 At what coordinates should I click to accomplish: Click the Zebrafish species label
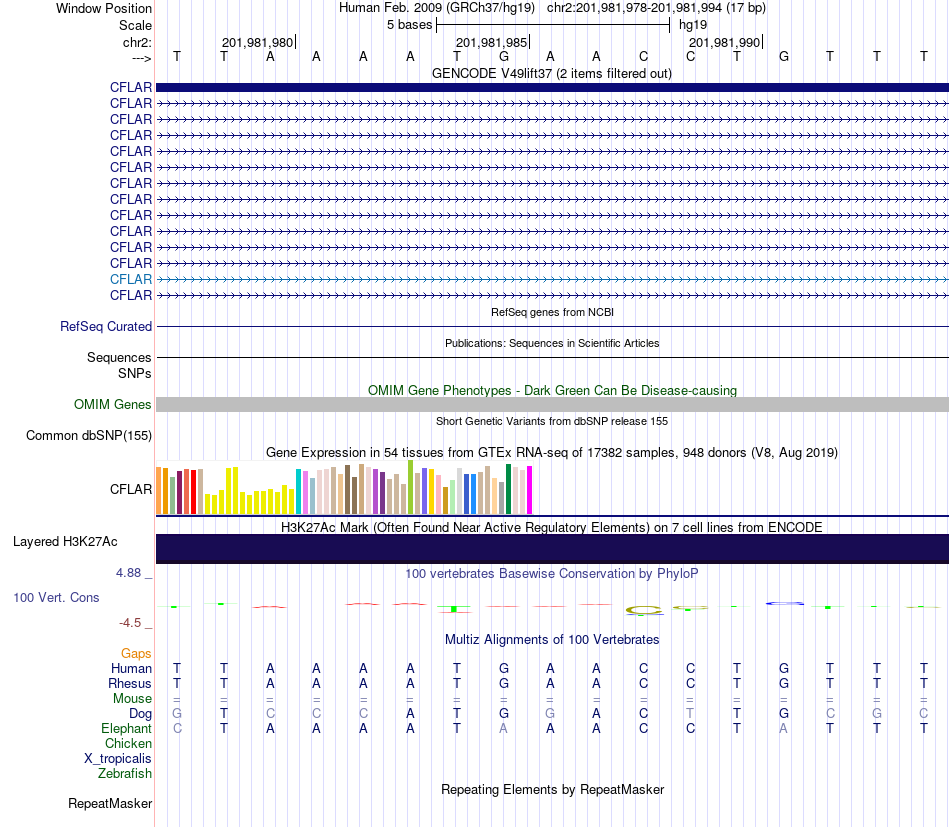[x=125, y=774]
